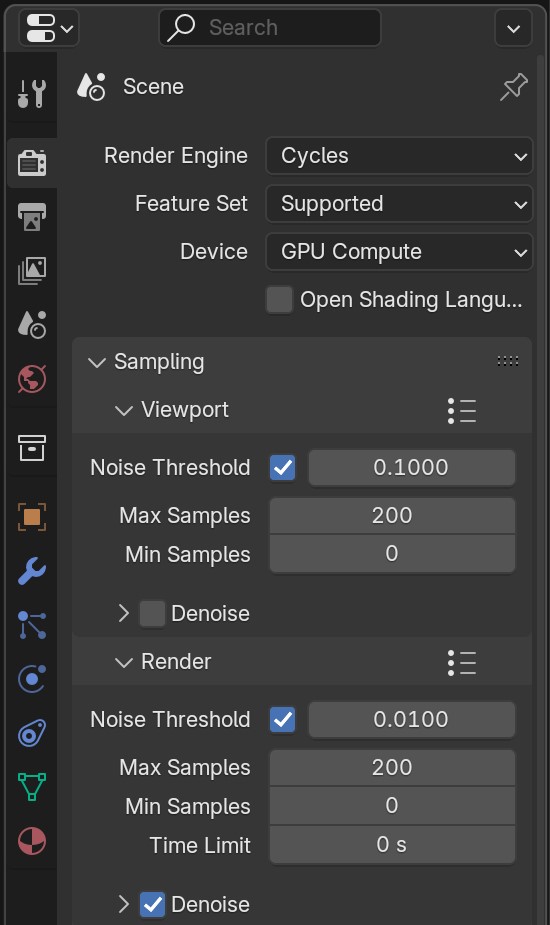This screenshot has height=925, width=550.
Task: Open the Object Data properties tab
Action: point(32,787)
